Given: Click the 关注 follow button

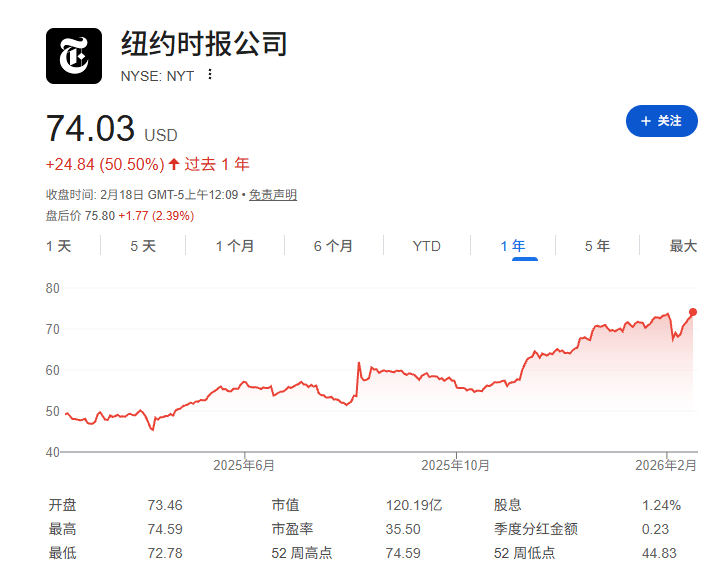Looking at the screenshot, I should (661, 121).
